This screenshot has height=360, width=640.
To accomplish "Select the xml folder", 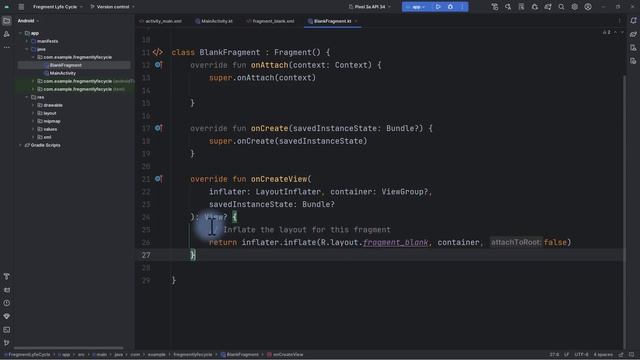I will point(47,137).
